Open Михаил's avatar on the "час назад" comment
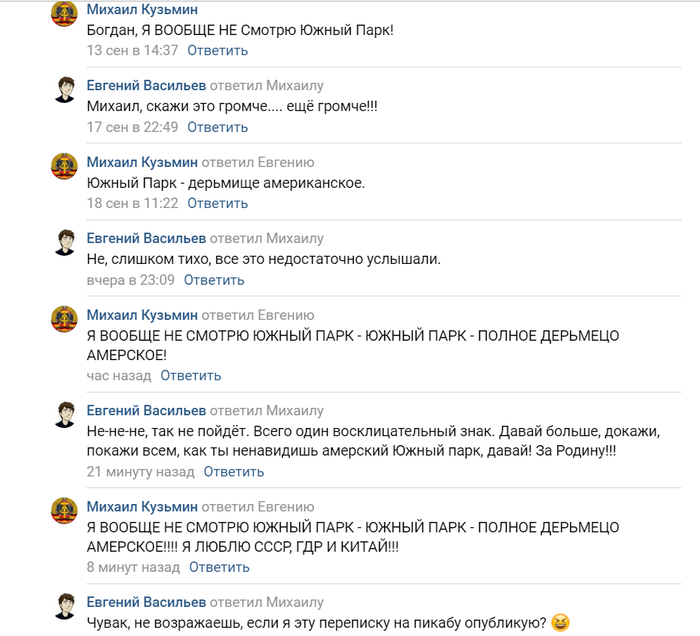This screenshot has width=700, height=636. click(x=65, y=319)
